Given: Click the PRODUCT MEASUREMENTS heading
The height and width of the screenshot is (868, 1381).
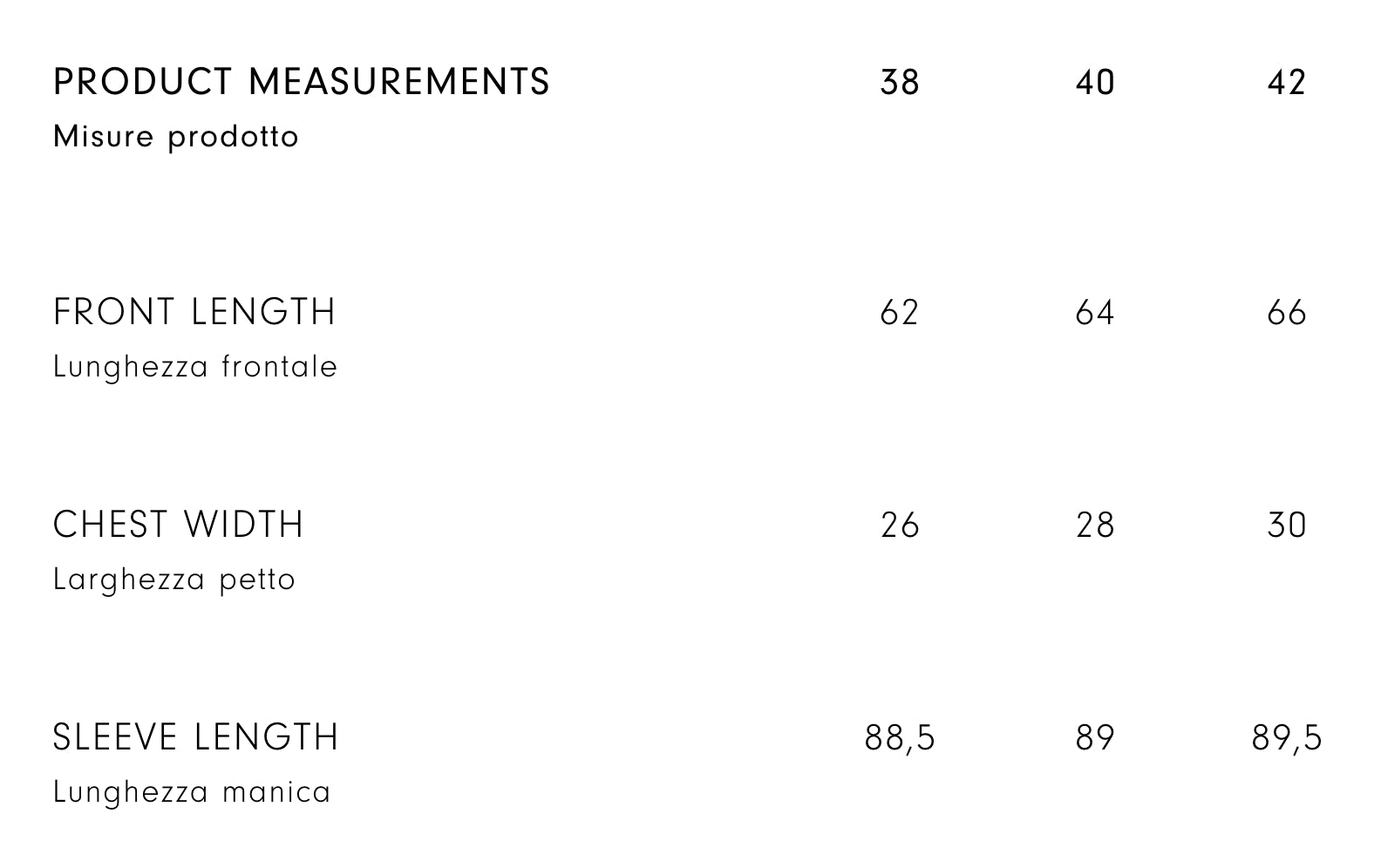Looking at the screenshot, I should pyautogui.click(x=302, y=82).
